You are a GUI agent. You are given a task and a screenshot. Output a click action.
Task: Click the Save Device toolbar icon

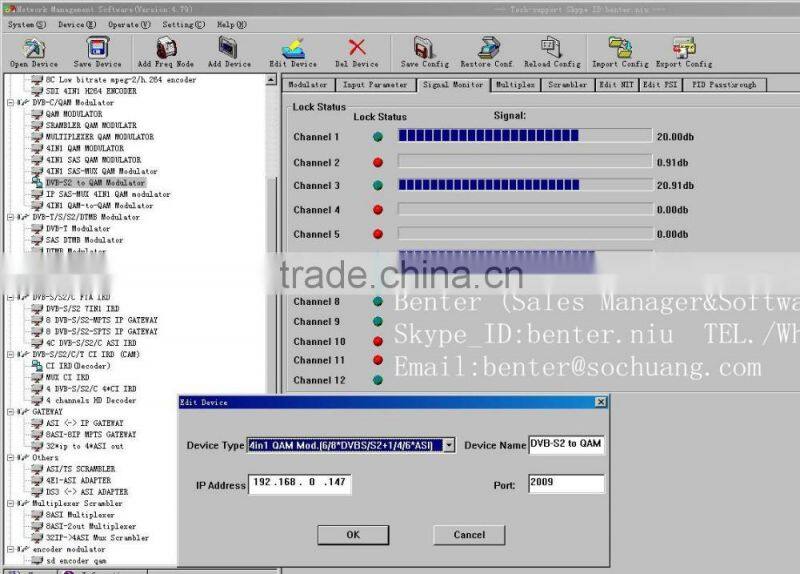pos(97,48)
